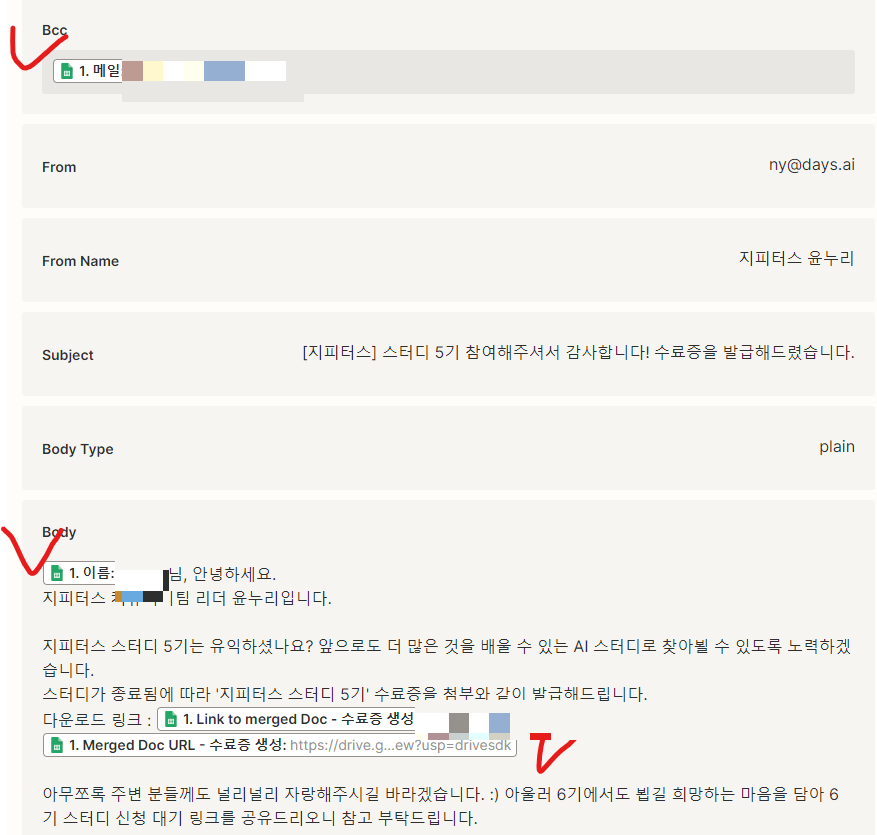Click the Google Sheets icon in the Bcc 메일 pill
The width and height of the screenshot is (877, 835).
(x=67, y=71)
